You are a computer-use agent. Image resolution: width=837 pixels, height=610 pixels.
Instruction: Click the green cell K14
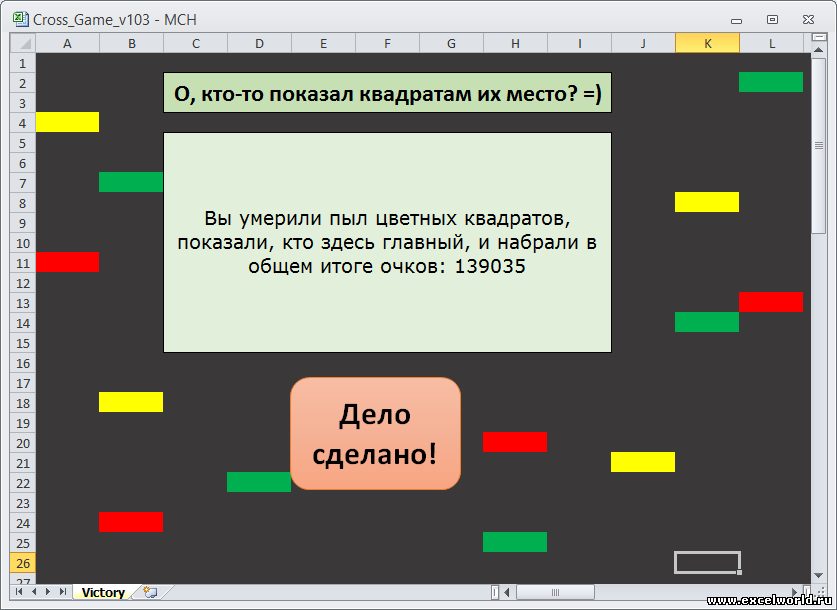pos(707,322)
